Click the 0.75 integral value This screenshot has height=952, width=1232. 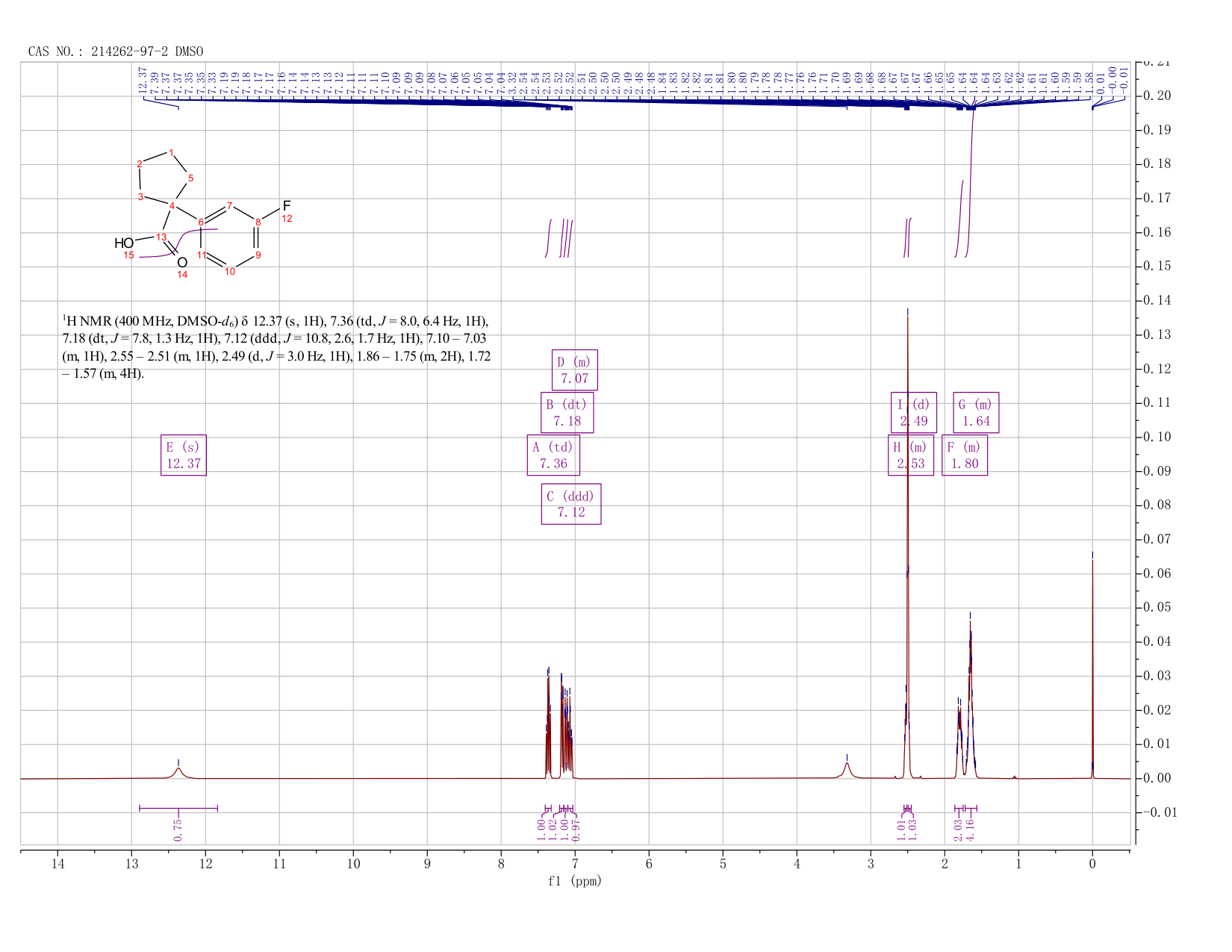(x=178, y=830)
